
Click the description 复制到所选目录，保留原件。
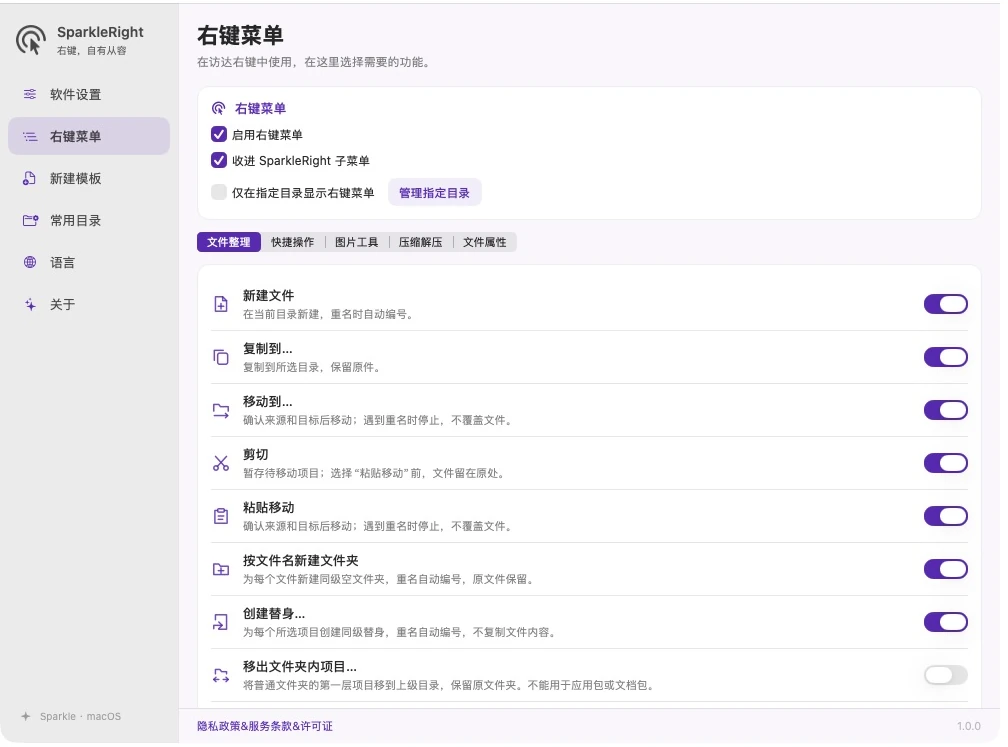pyautogui.click(x=312, y=367)
